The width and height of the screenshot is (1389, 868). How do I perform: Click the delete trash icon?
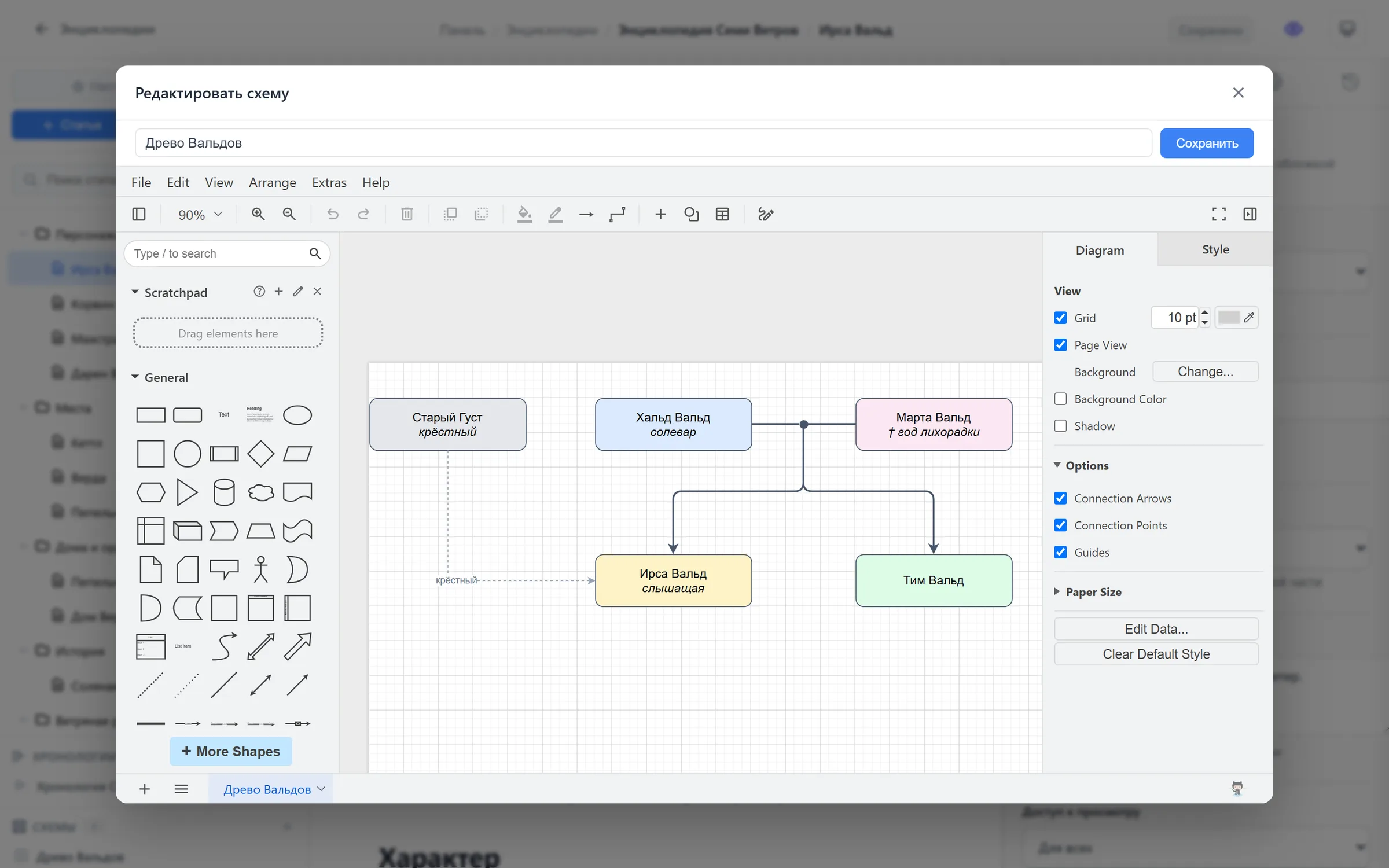click(x=407, y=214)
